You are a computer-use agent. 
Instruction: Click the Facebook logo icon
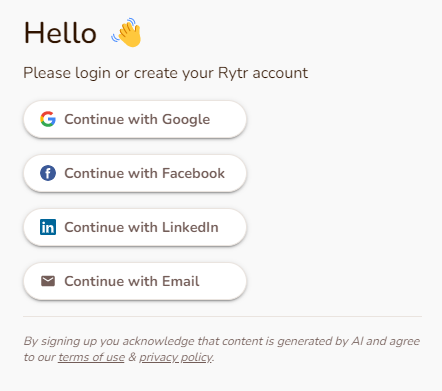(48, 173)
